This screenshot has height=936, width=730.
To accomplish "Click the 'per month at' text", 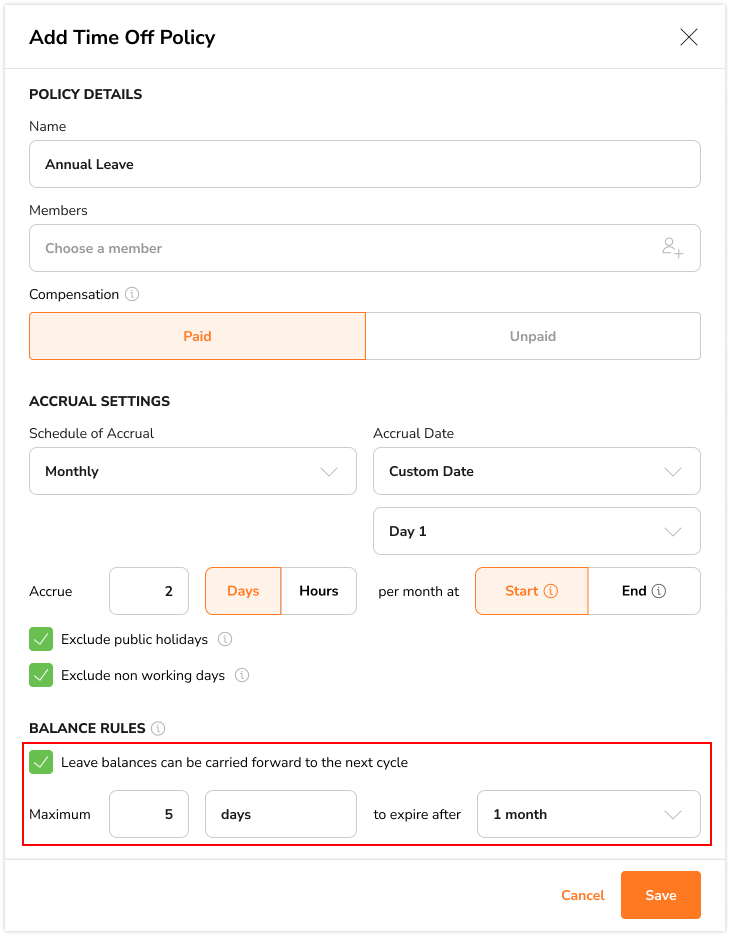I will coord(418,592).
